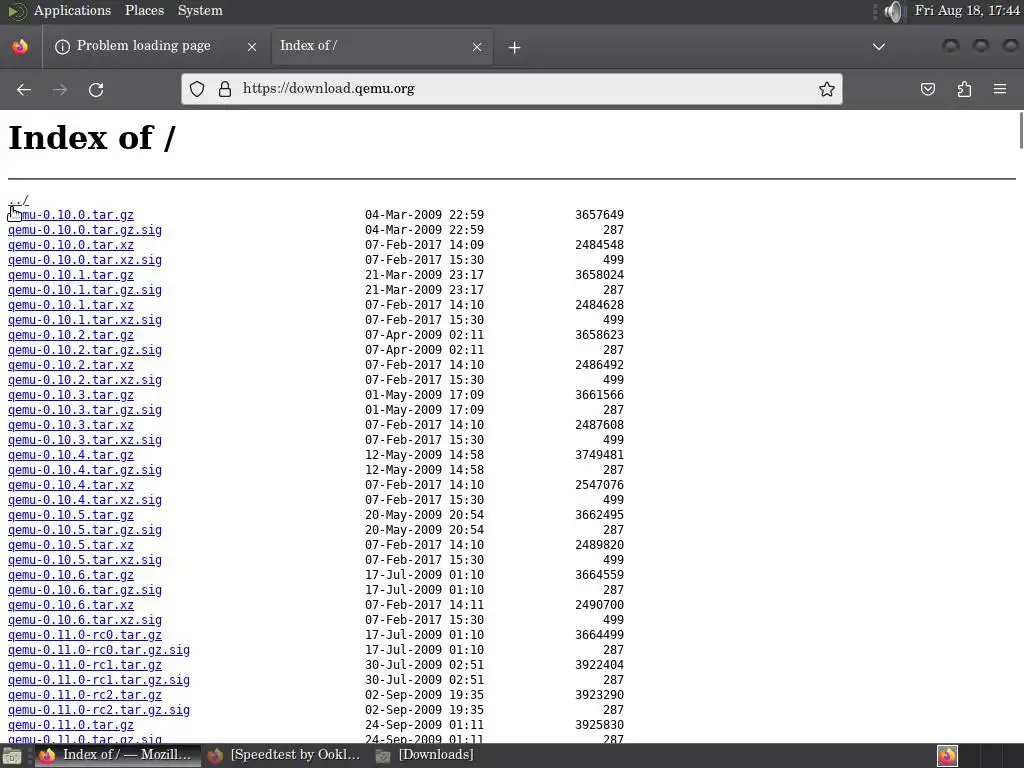Viewport: 1024px width, 768px height.
Task: Download qemu-0.10.5.tar.gz.sig
Action: coord(85,530)
